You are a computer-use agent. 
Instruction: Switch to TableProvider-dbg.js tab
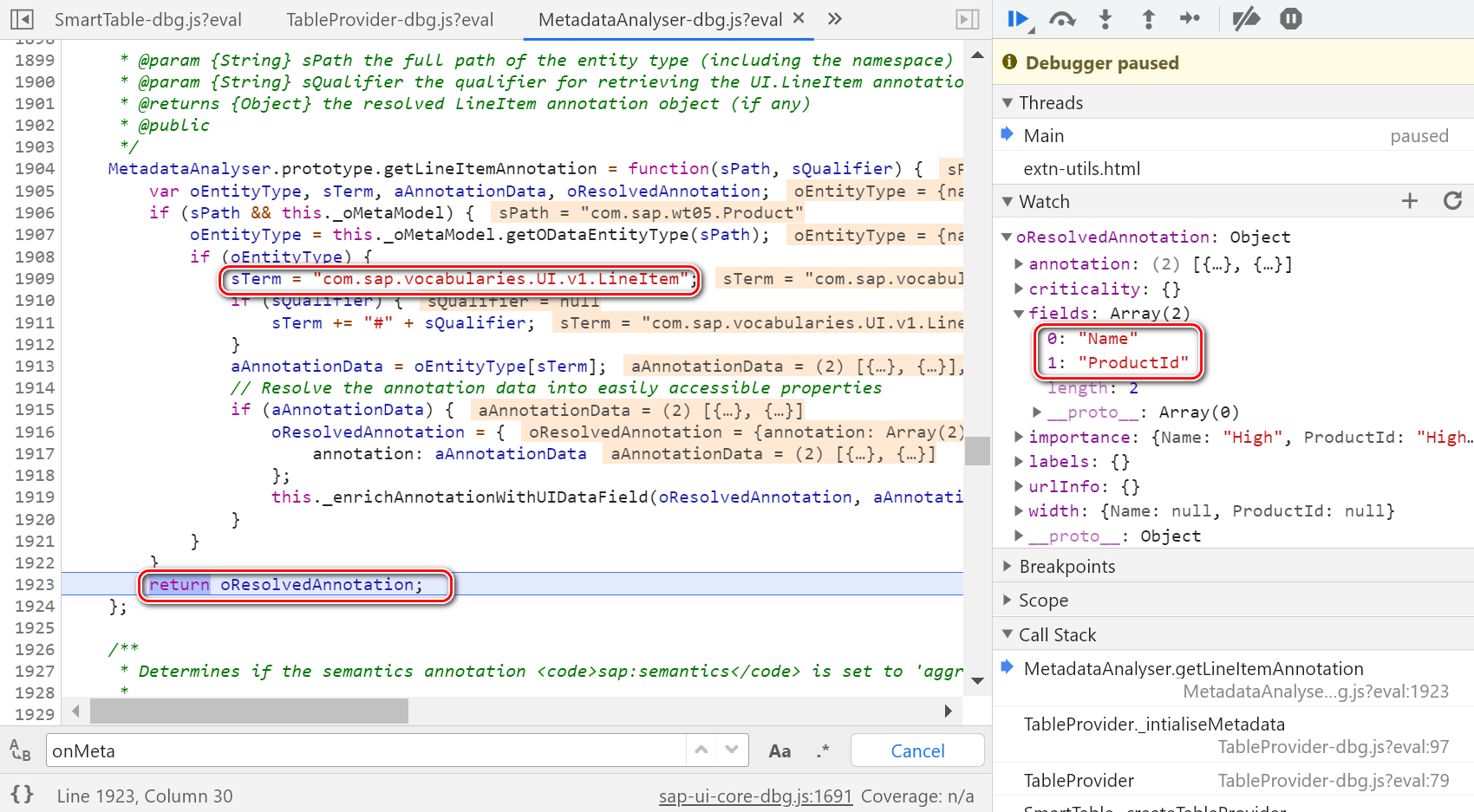tap(389, 20)
